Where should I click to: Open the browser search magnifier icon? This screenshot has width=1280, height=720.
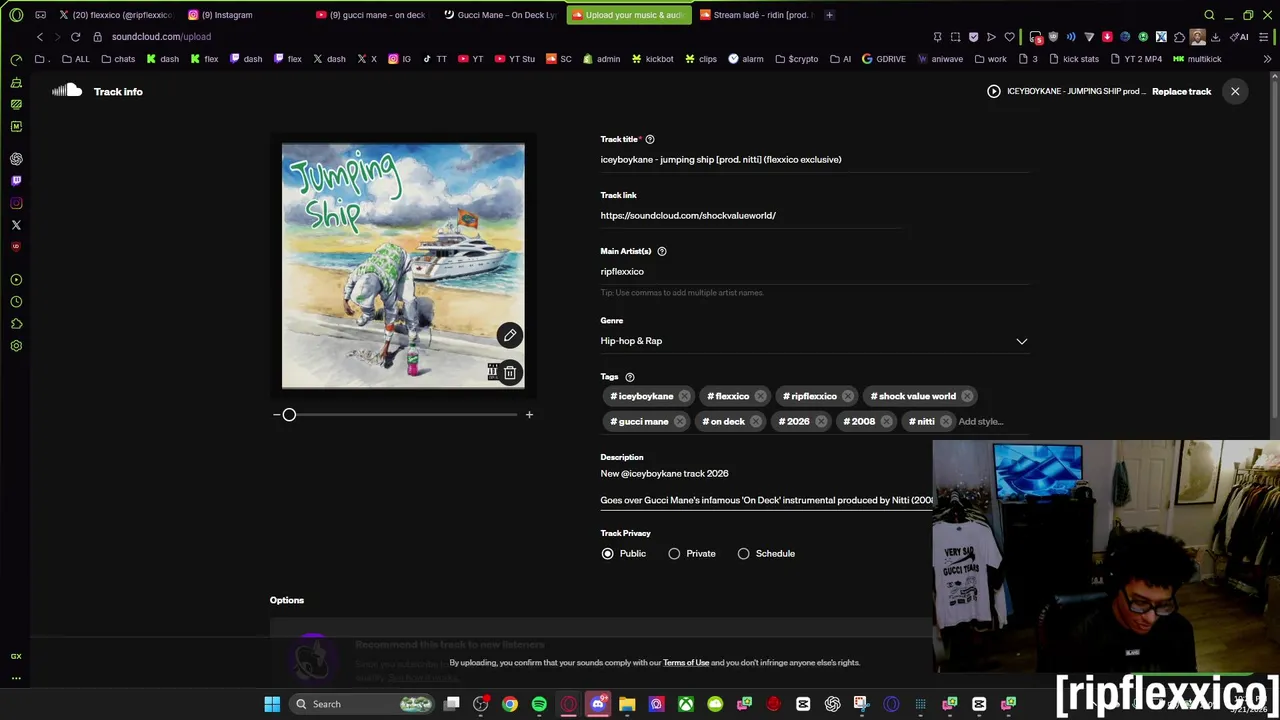pyautogui.click(x=1209, y=15)
